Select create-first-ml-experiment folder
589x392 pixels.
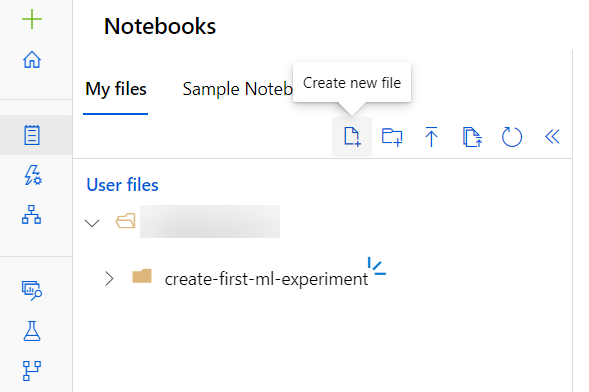[x=266, y=279]
